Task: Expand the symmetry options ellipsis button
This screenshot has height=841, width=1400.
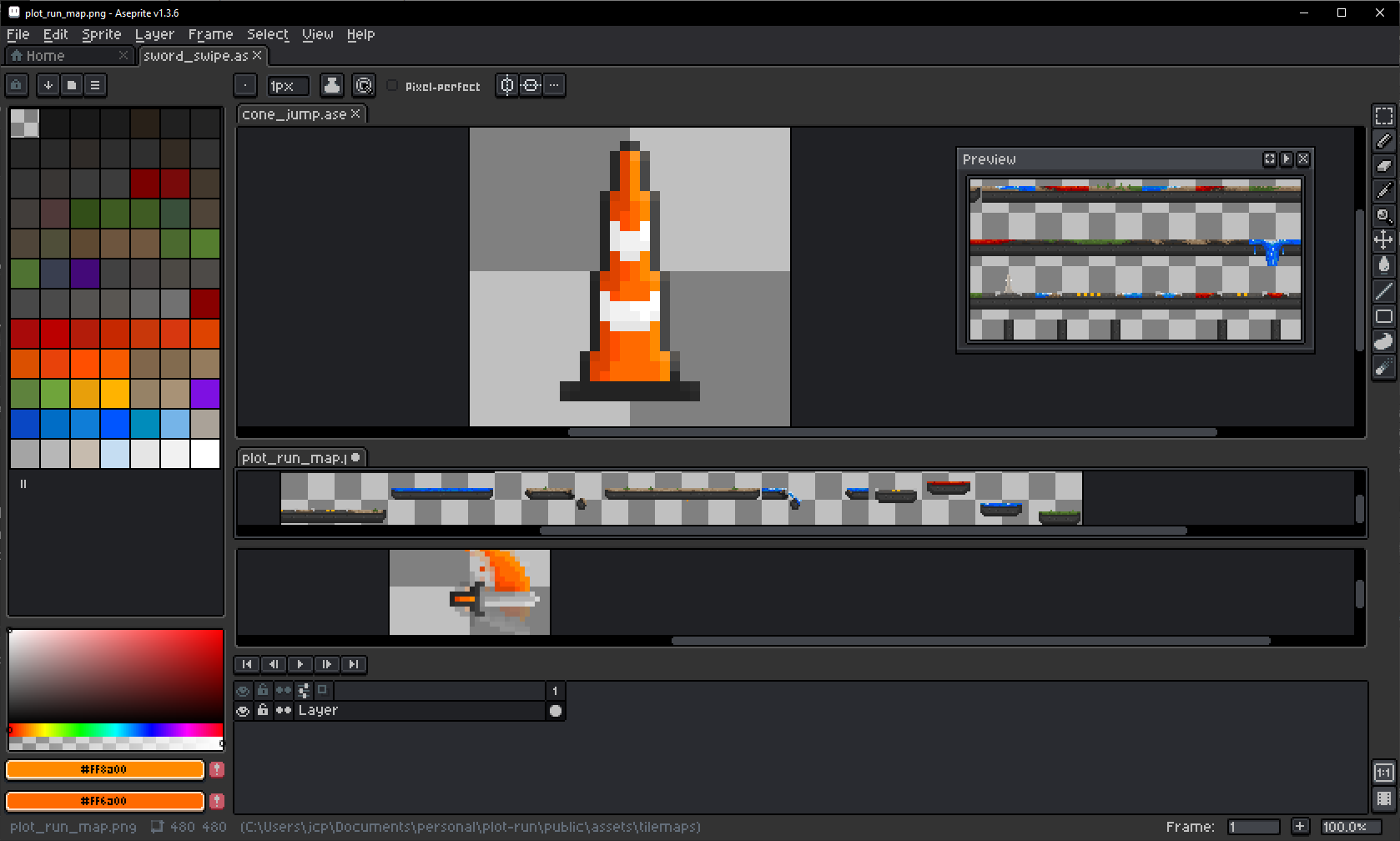Action: tap(554, 85)
